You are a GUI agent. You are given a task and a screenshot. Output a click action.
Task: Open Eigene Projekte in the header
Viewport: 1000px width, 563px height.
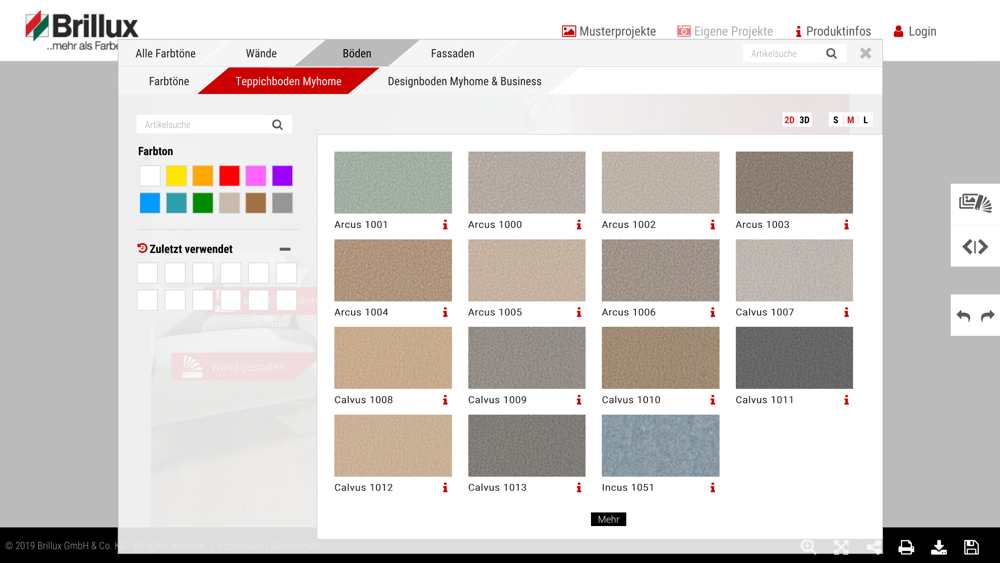click(725, 31)
